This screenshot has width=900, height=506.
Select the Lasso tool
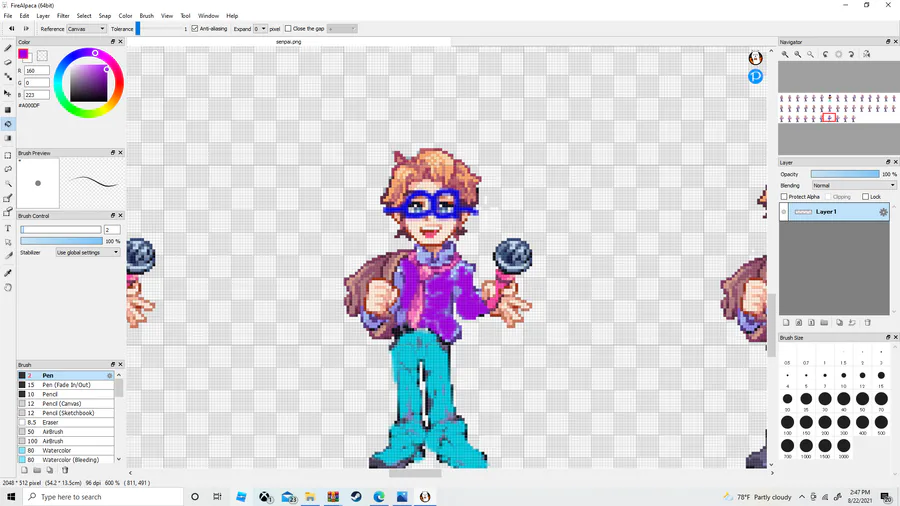(8, 169)
